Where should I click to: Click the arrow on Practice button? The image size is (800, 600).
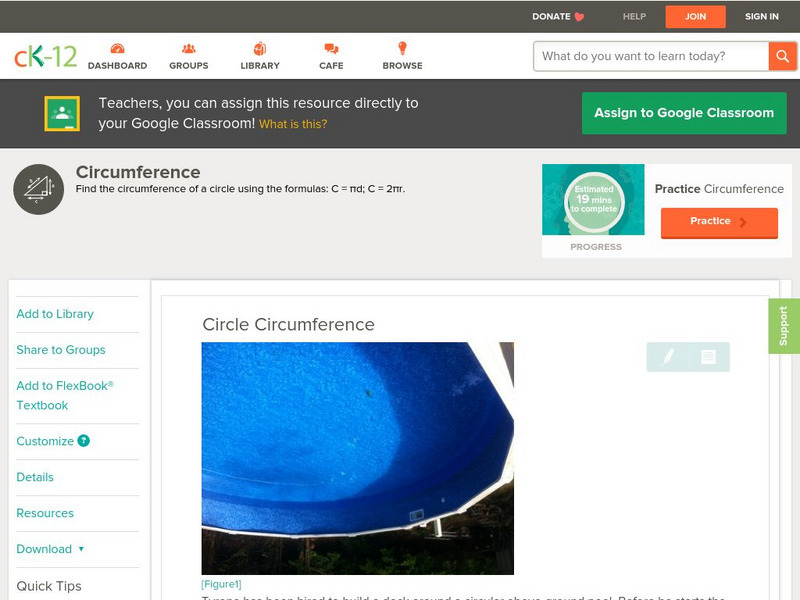(x=743, y=222)
